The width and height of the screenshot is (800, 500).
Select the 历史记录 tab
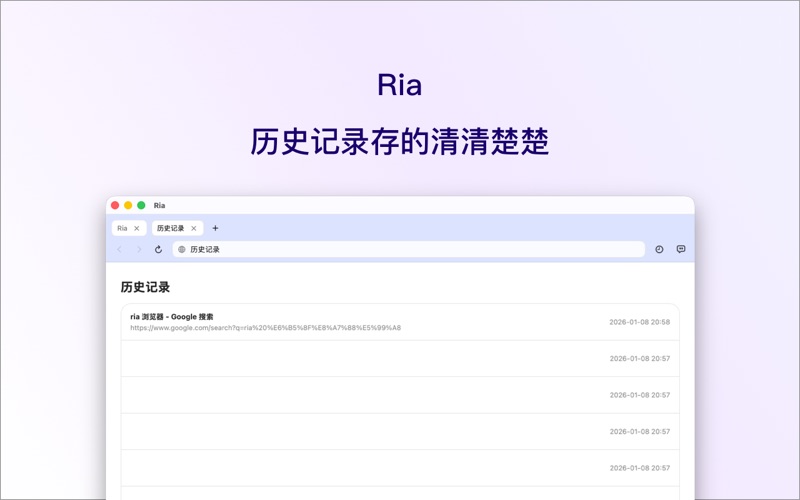(178, 228)
